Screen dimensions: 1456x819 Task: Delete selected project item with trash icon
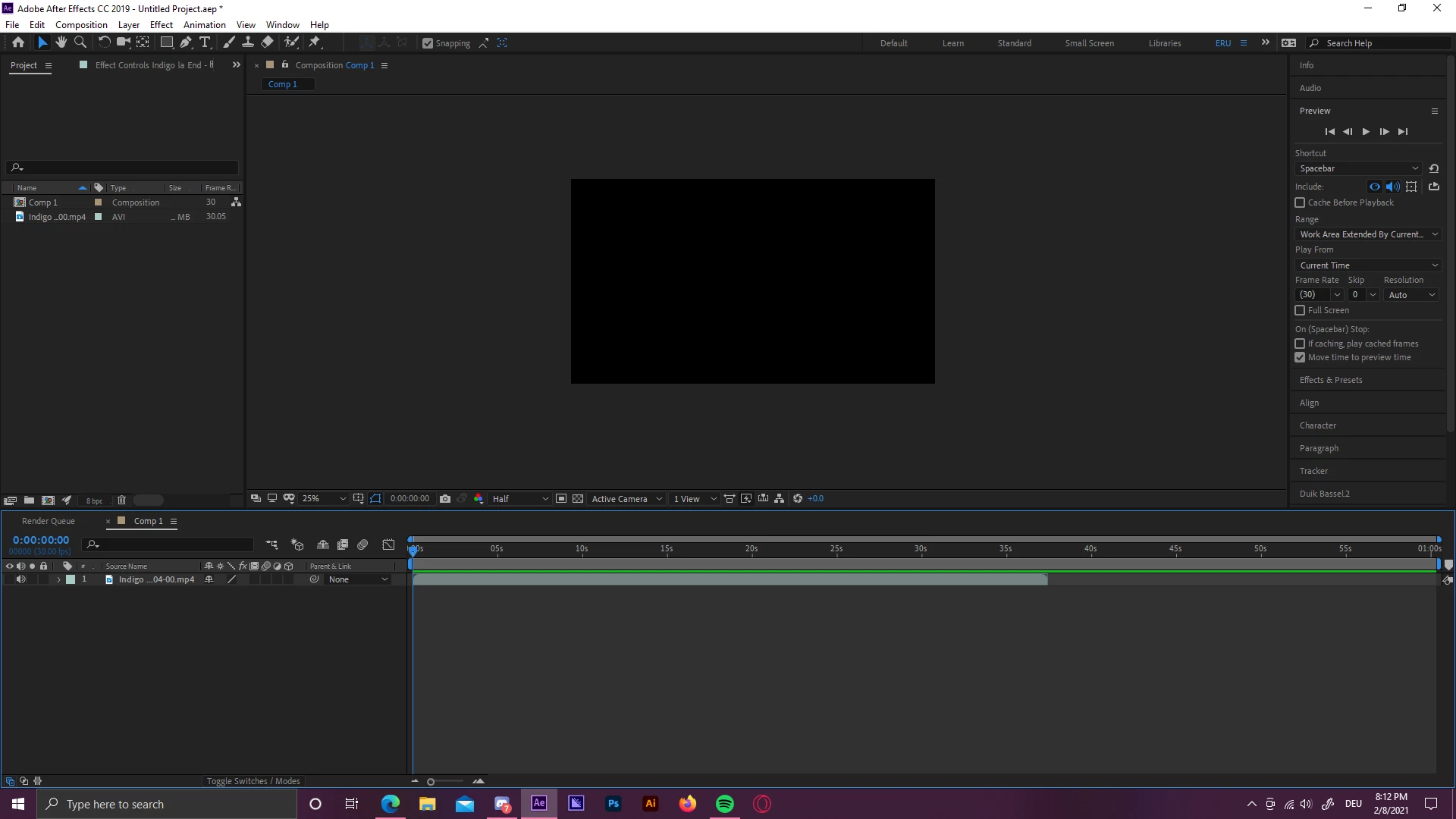(121, 500)
